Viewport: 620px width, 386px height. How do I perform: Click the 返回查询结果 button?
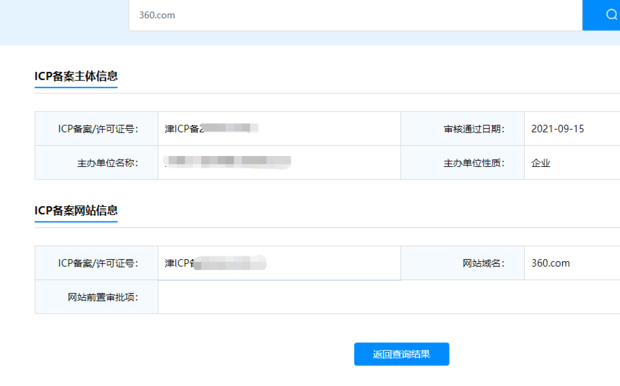[x=401, y=354]
